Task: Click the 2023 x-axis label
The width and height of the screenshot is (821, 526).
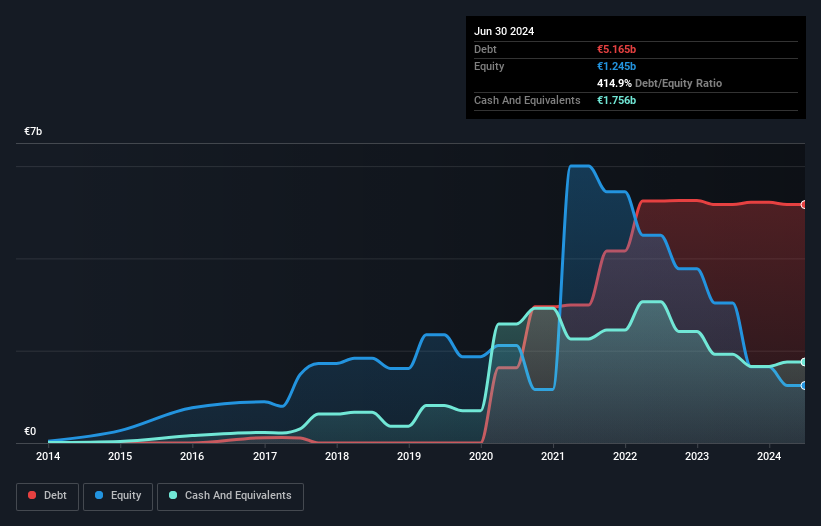Action: pos(697,456)
